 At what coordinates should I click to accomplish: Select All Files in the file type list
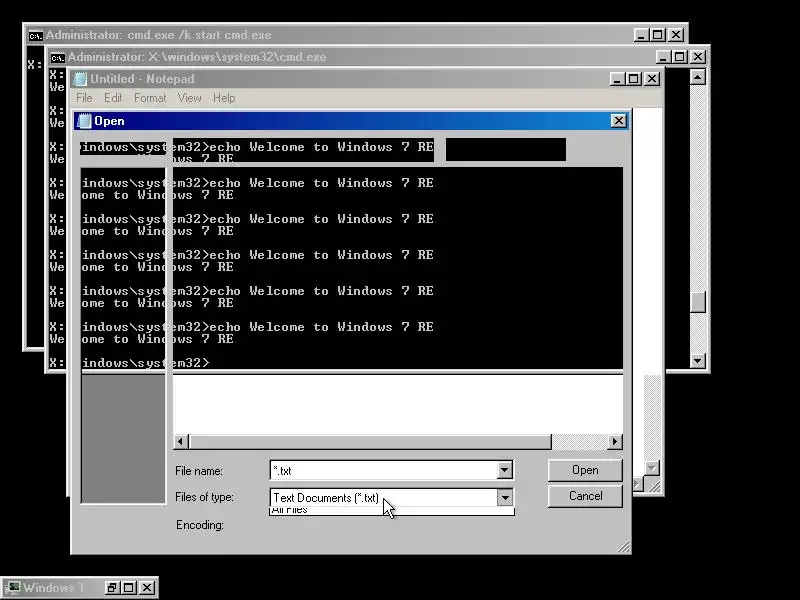pyautogui.click(x=391, y=511)
